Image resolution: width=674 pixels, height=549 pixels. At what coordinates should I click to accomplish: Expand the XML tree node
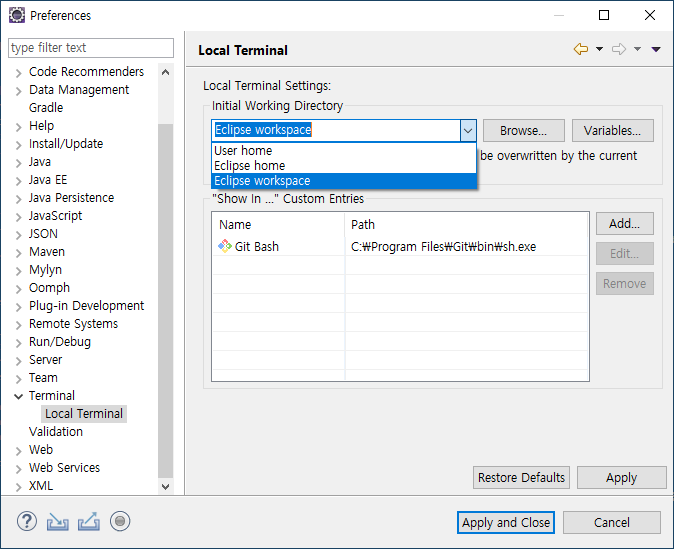(18, 487)
